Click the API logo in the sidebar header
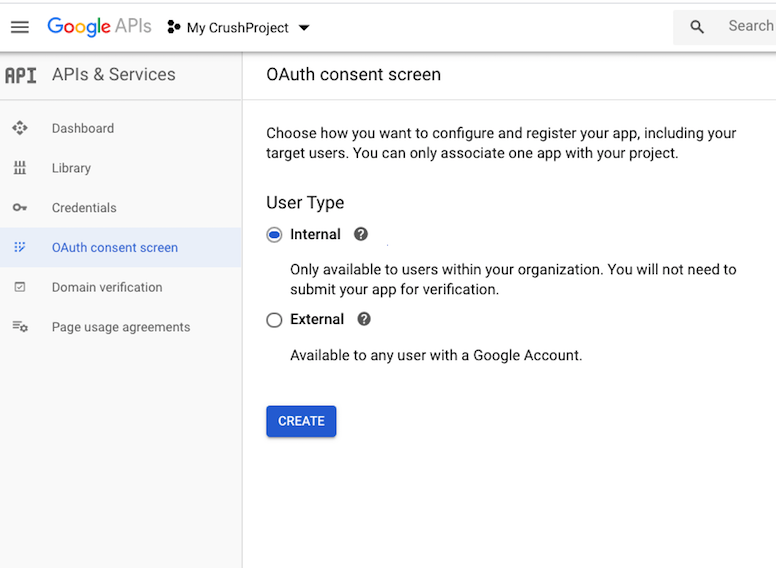Viewport: 776px width, 568px height. click(x=21, y=76)
